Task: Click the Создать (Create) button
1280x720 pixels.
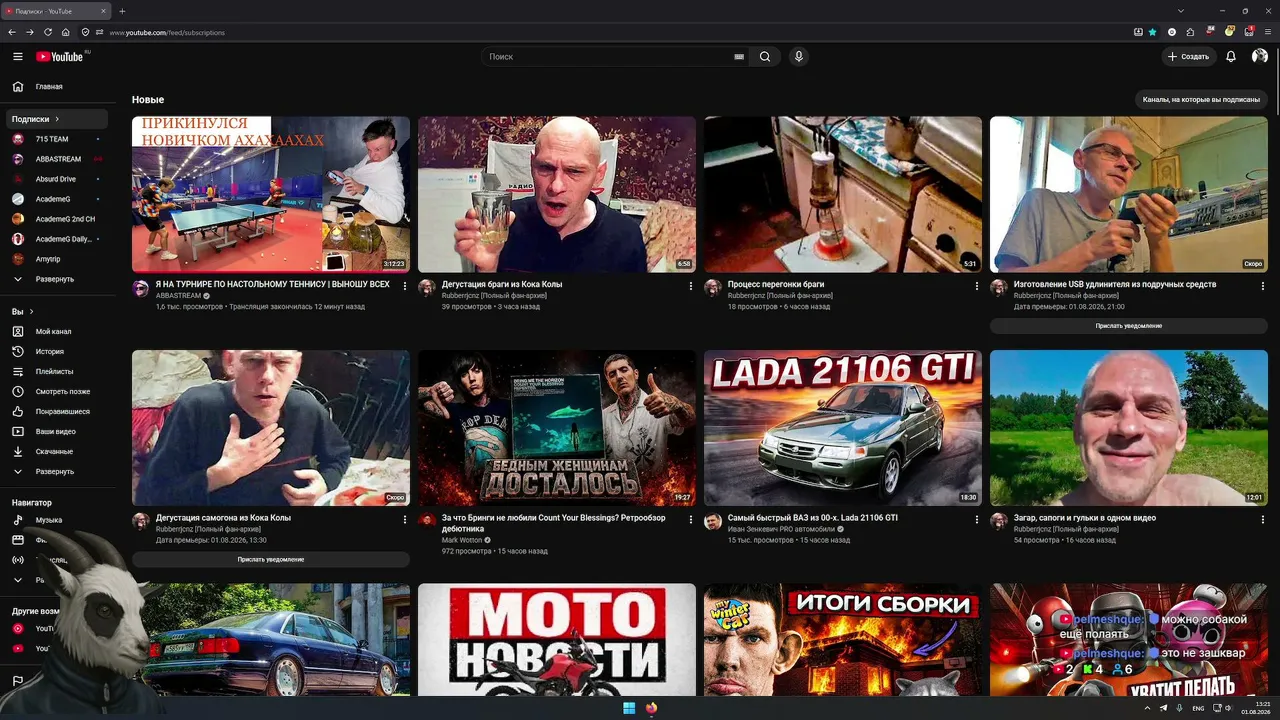Action: coord(1189,57)
